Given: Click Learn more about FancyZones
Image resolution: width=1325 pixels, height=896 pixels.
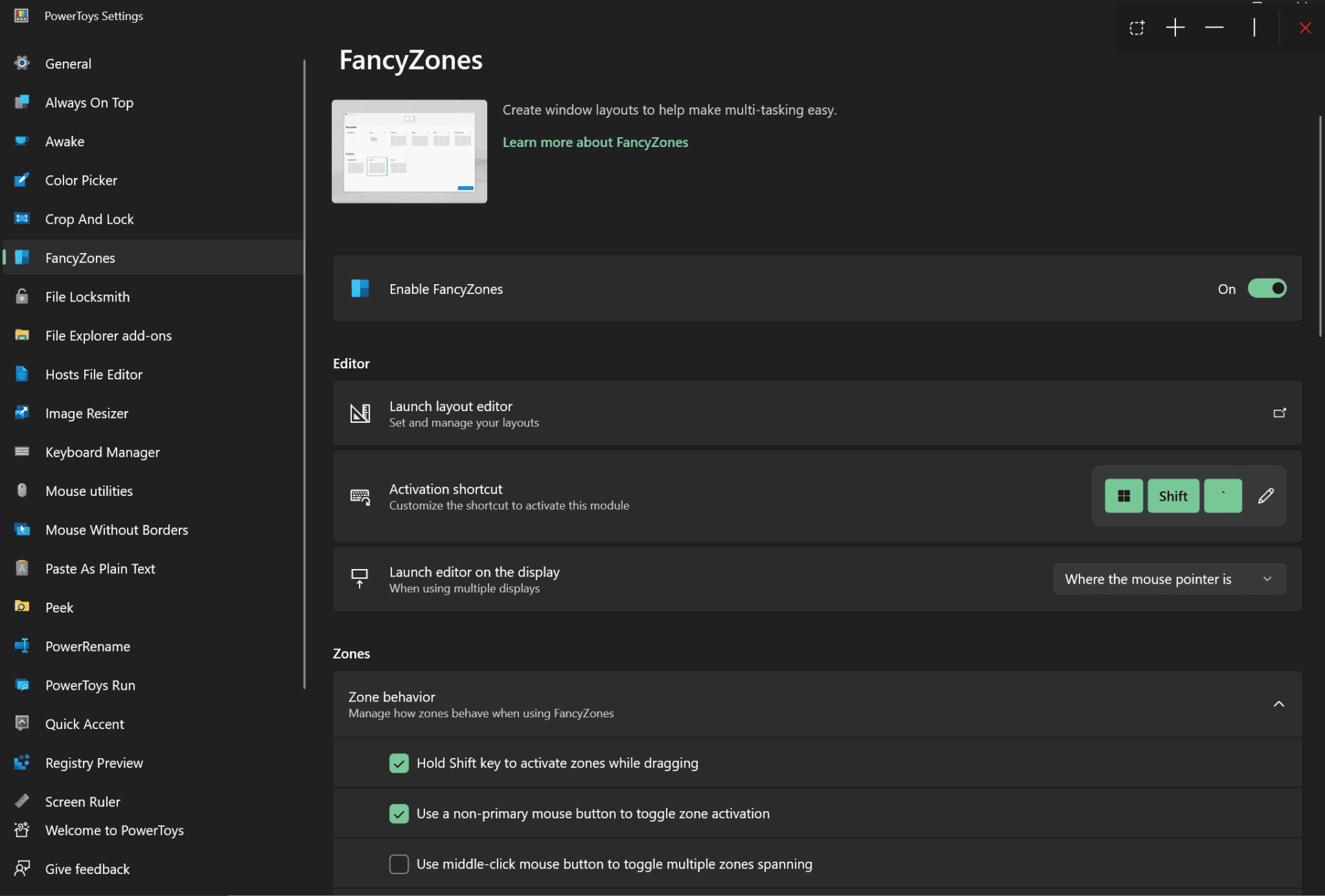Looking at the screenshot, I should 595,142.
